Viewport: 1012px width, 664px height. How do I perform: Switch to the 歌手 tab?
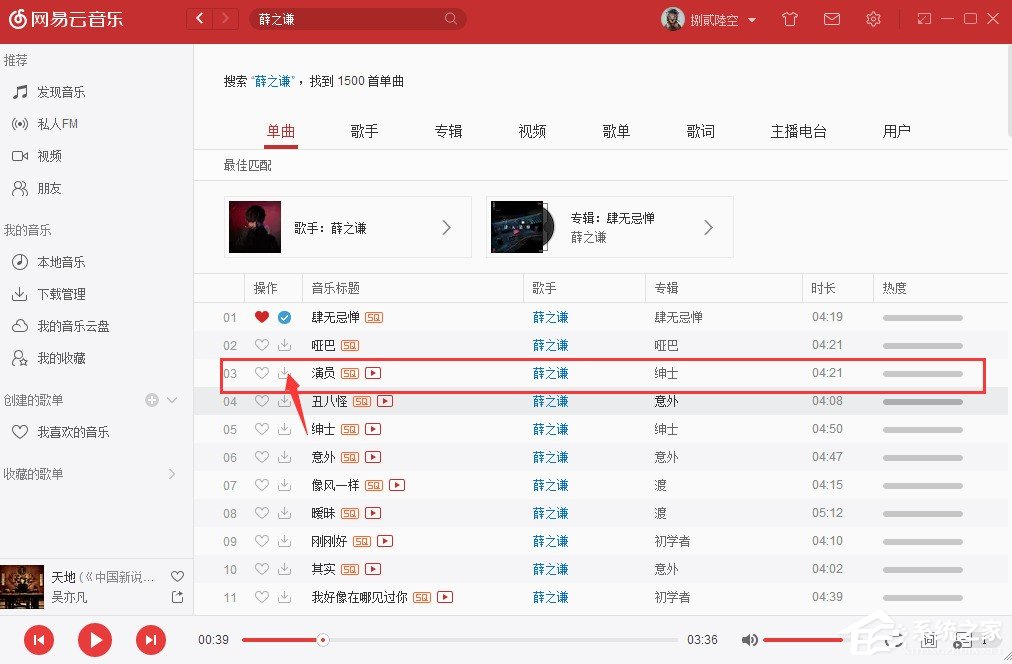[x=364, y=131]
